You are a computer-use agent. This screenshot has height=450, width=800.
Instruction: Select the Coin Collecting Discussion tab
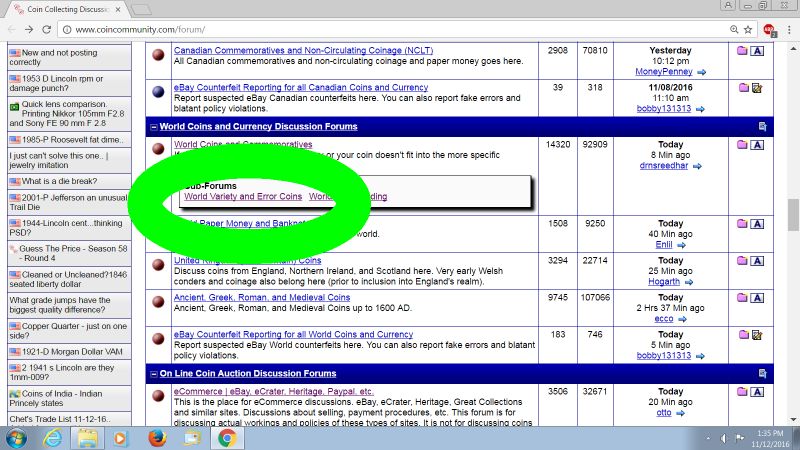tap(67, 9)
